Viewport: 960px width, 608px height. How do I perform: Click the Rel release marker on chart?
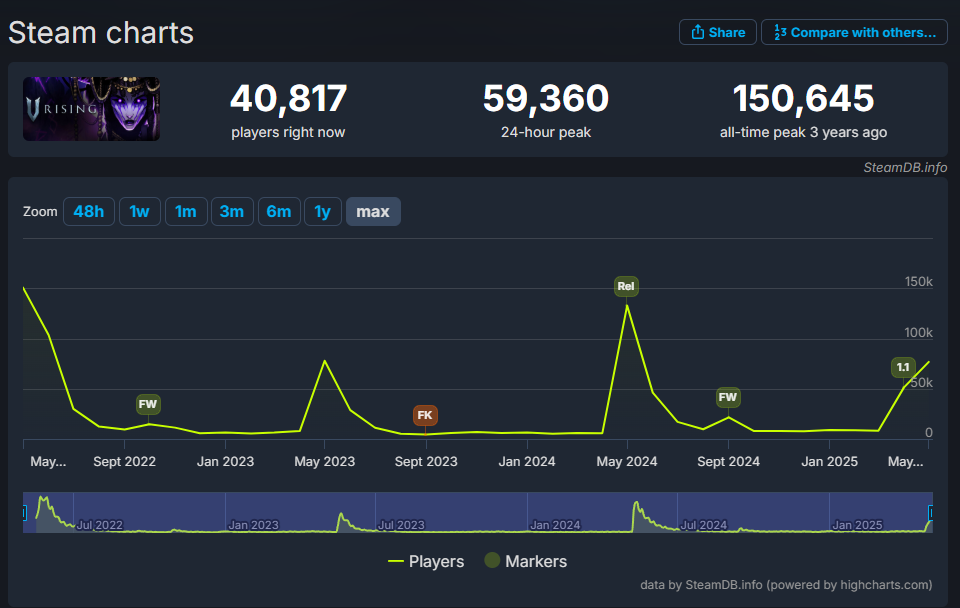[x=626, y=286]
